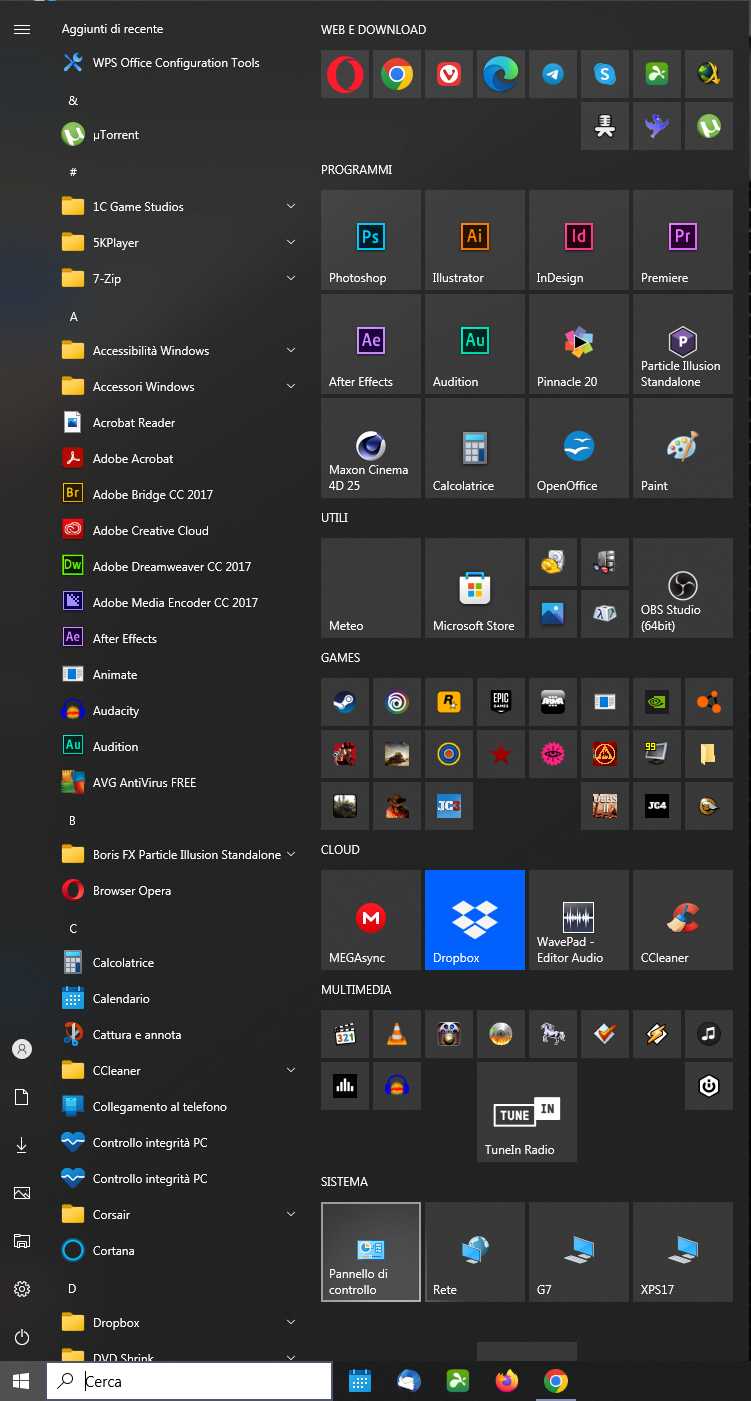The width and height of the screenshot is (751, 1401).
Task: Open the Microsoft Store tile
Action: coord(475,588)
